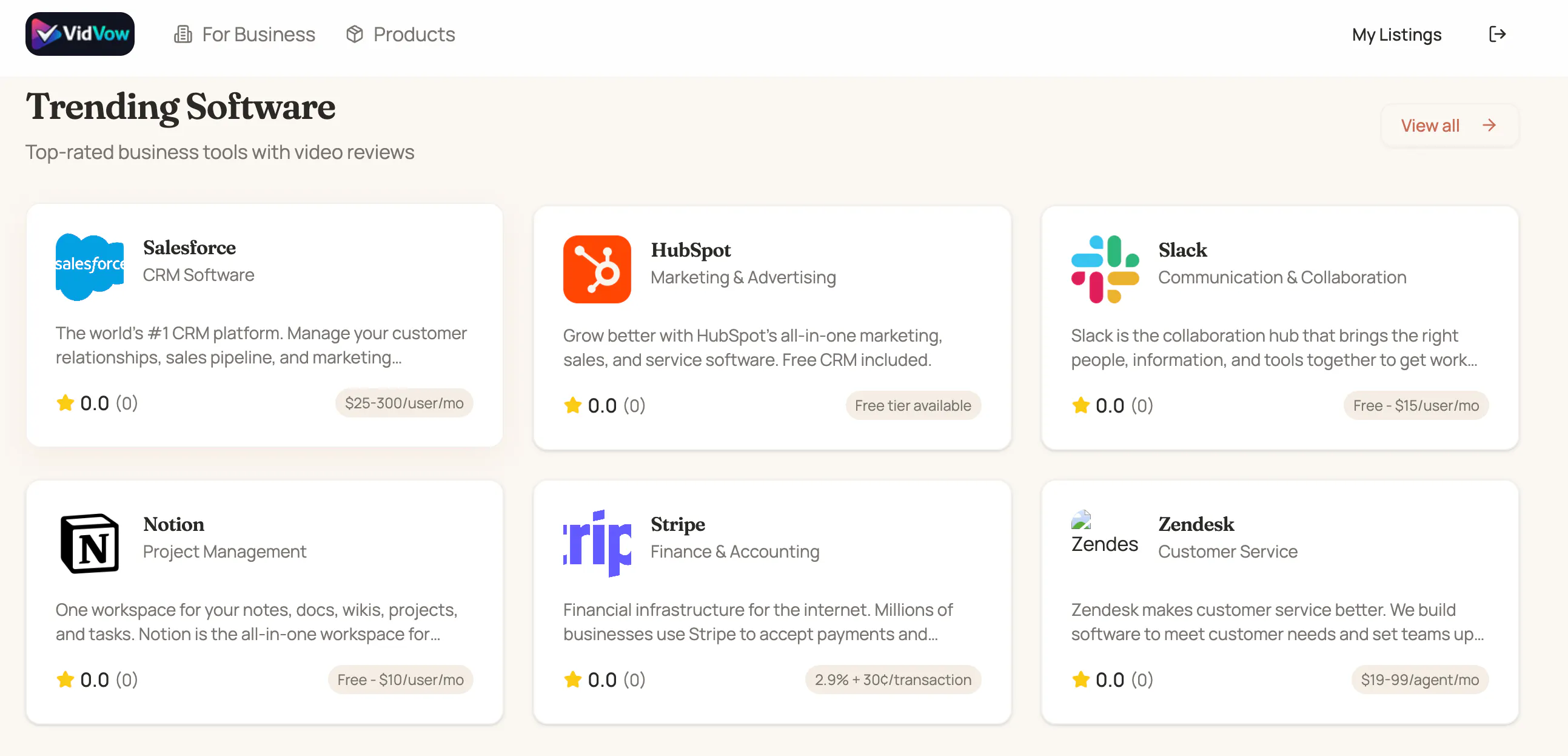Image resolution: width=1568 pixels, height=756 pixels.
Task: Open the Slack title link
Action: coord(1182,251)
